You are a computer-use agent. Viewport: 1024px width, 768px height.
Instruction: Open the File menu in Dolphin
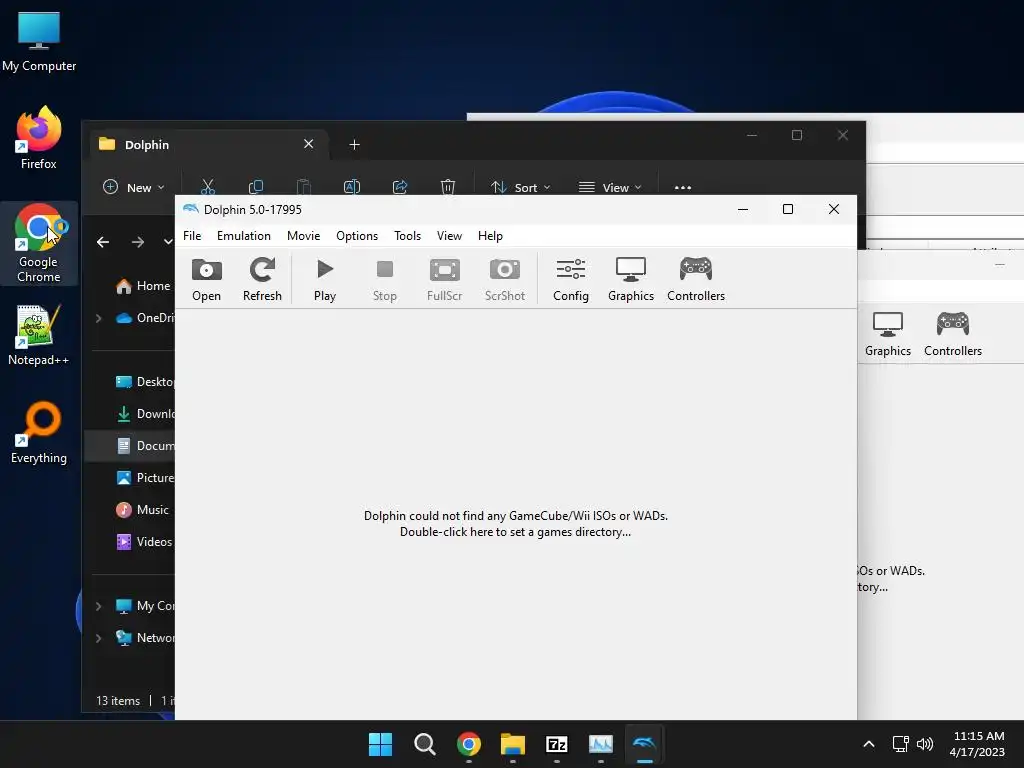[x=192, y=236]
